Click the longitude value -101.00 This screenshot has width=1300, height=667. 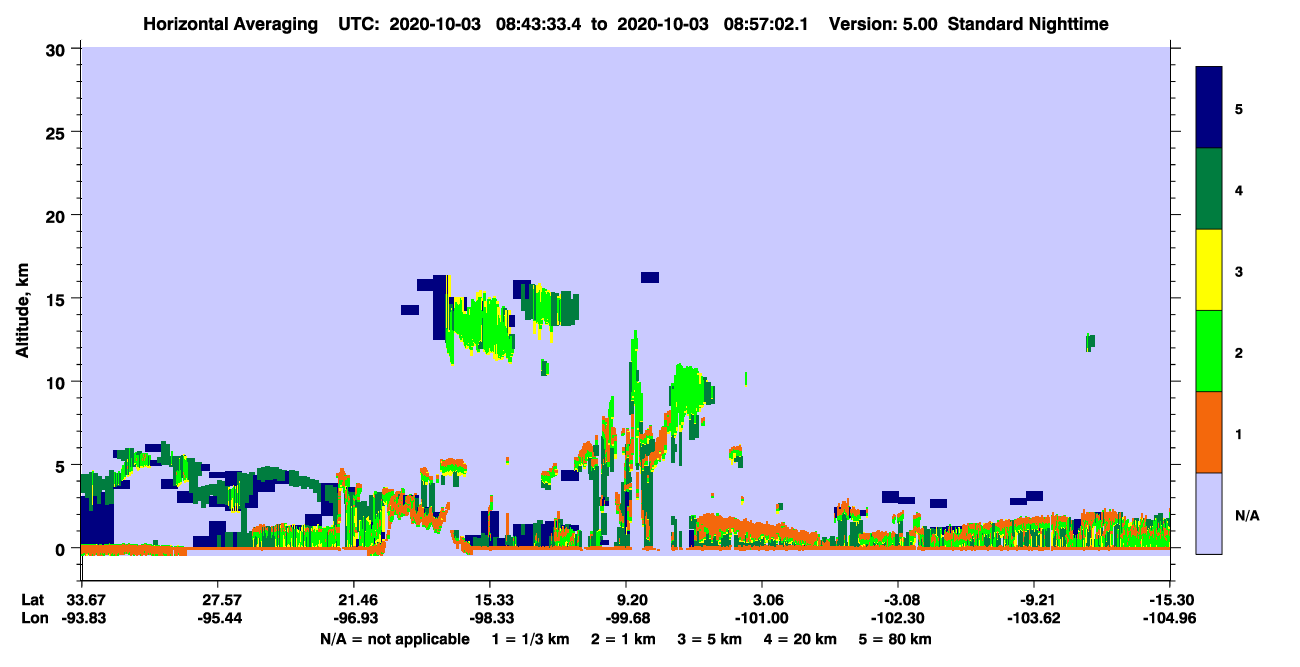click(x=762, y=618)
